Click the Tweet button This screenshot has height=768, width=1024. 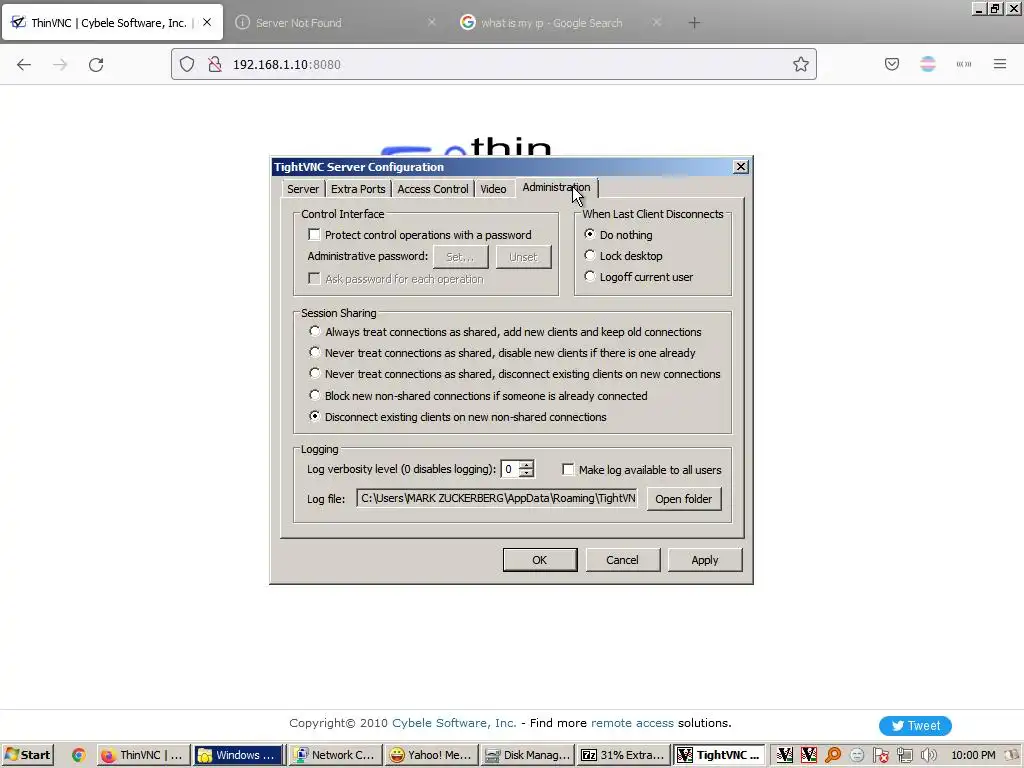[x=915, y=726]
